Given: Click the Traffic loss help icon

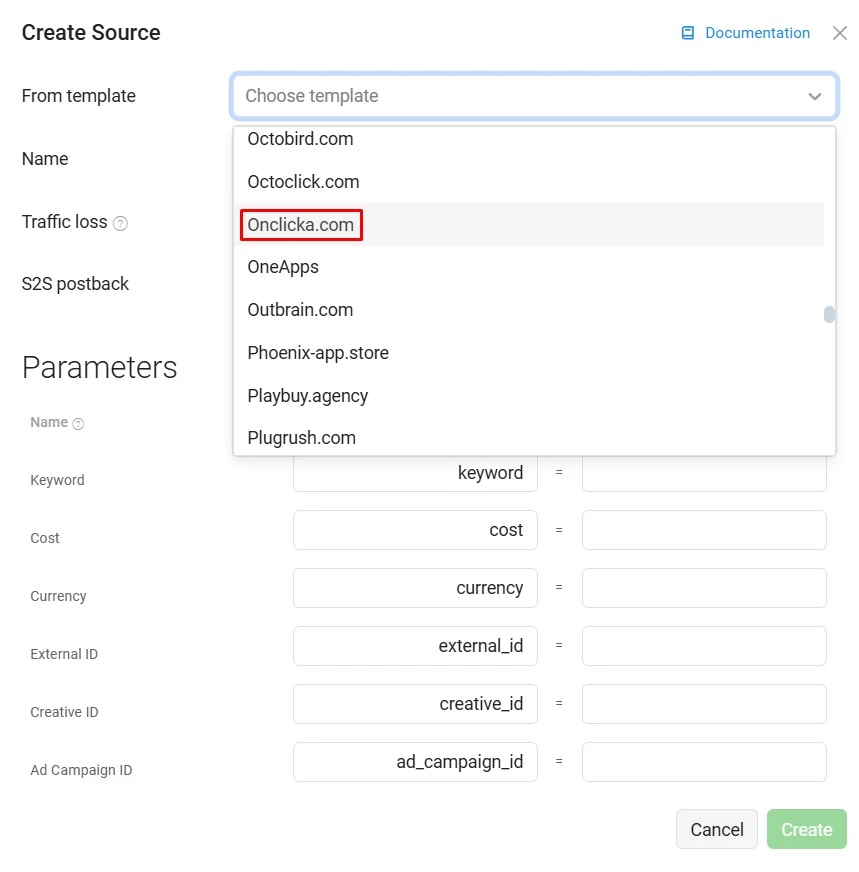Looking at the screenshot, I should [120, 223].
